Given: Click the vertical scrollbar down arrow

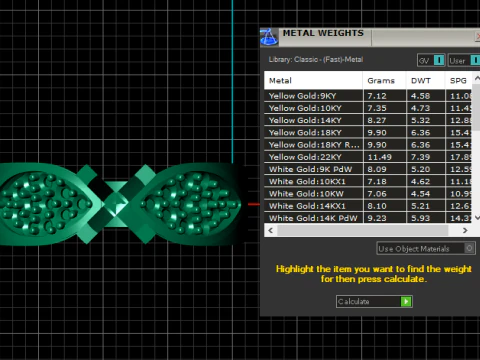Looking at the screenshot, I should [477, 217].
